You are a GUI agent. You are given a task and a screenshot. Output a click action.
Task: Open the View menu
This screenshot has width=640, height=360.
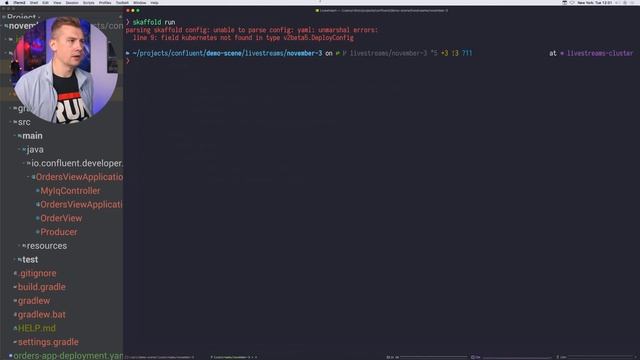(x=57, y=2)
